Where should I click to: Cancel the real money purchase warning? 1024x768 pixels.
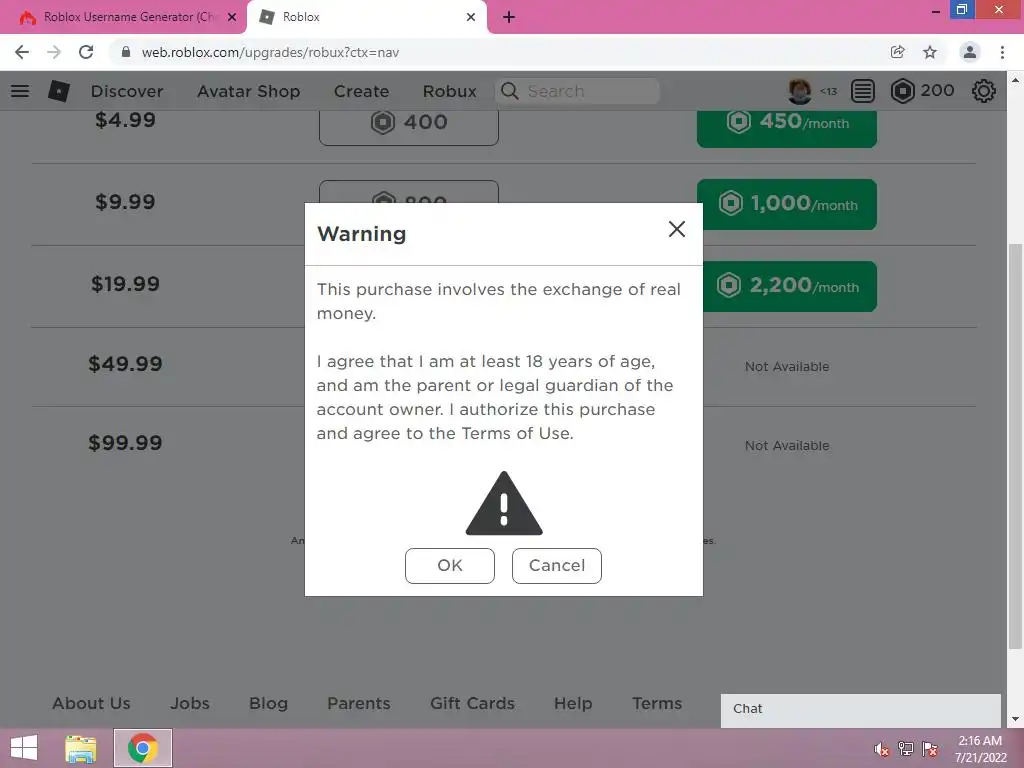point(556,566)
